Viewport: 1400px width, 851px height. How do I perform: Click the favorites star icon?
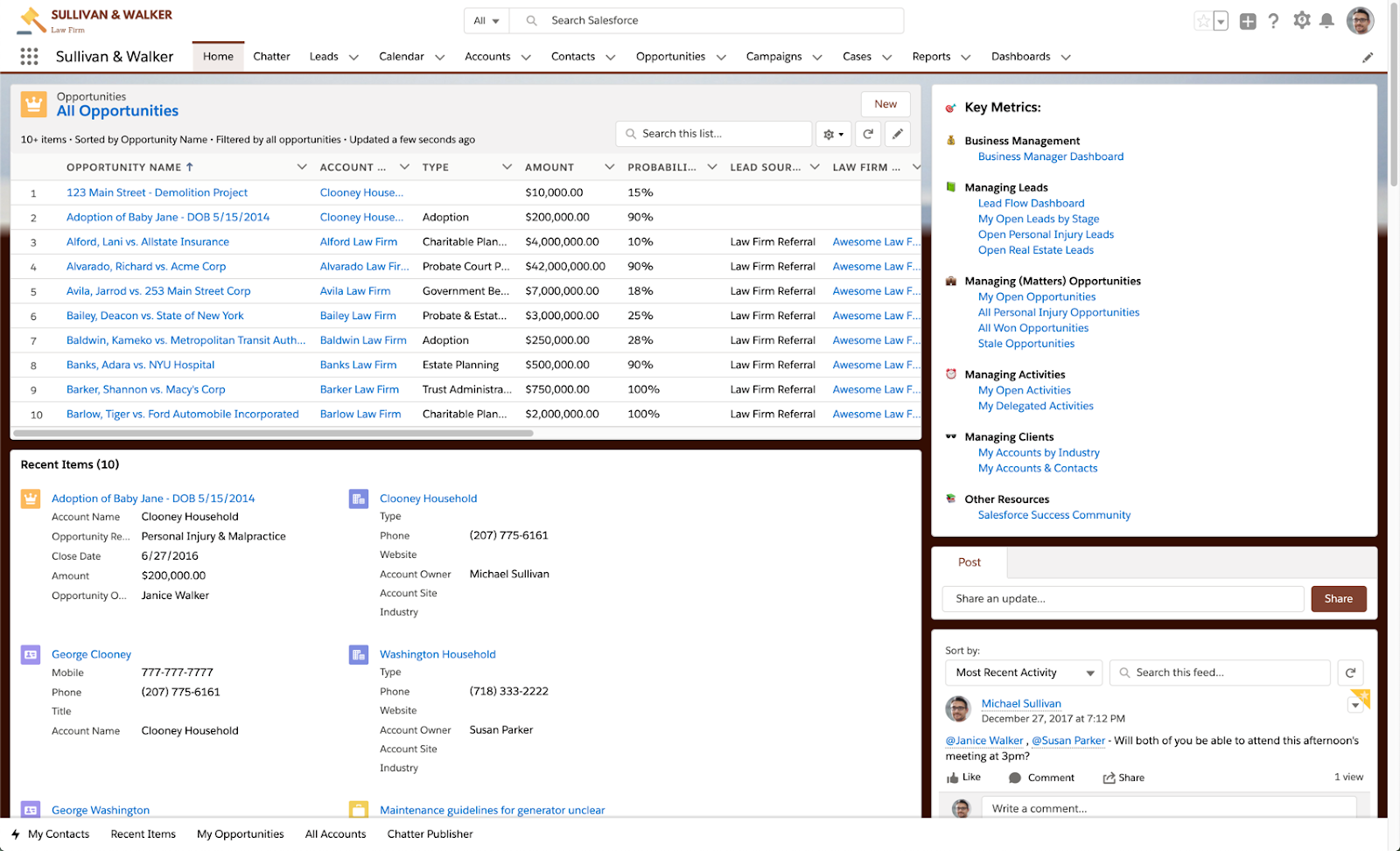click(1204, 21)
